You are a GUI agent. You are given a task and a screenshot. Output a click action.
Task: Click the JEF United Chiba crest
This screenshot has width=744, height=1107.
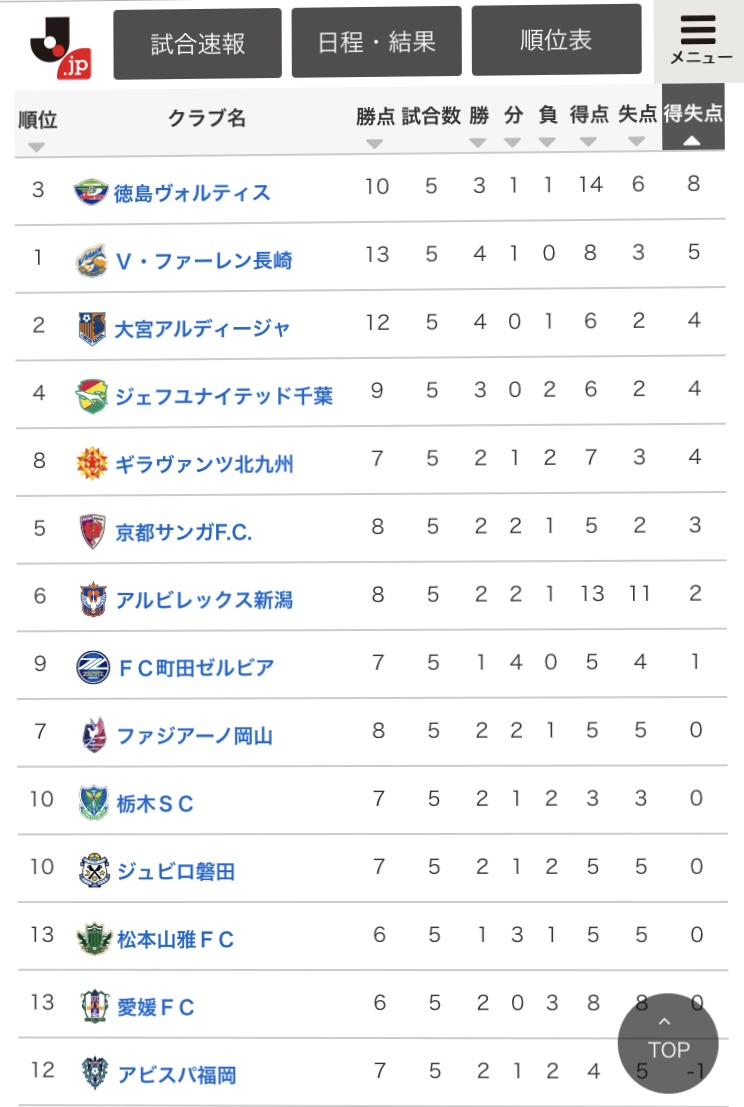tap(92, 396)
